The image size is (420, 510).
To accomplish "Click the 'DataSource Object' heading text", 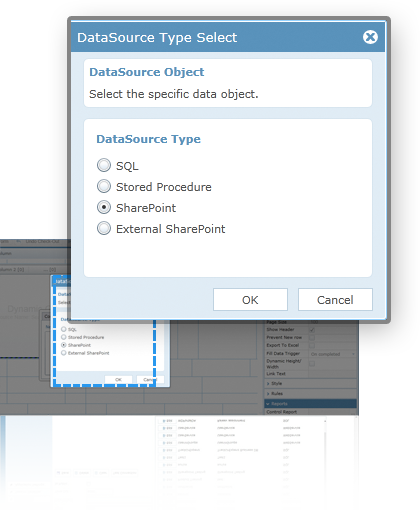I will pyautogui.click(x=147, y=72).
